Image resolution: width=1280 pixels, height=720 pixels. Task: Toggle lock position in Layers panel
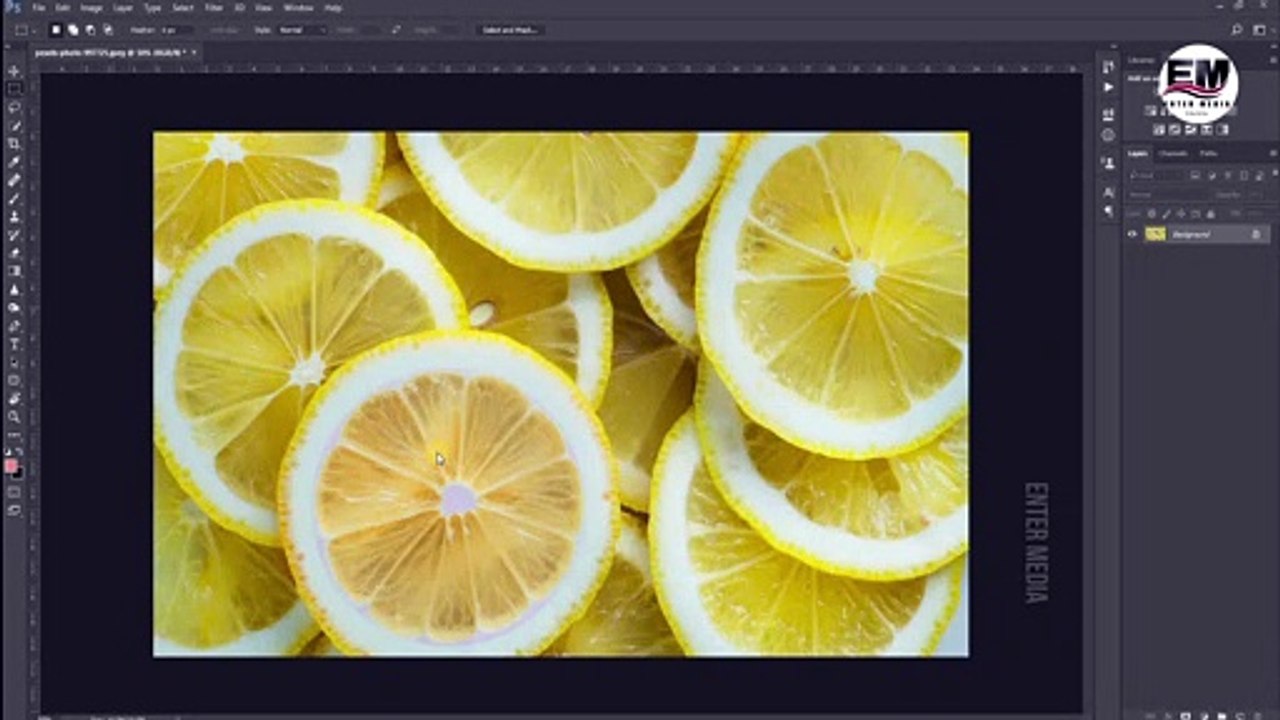click(1181, 214)
